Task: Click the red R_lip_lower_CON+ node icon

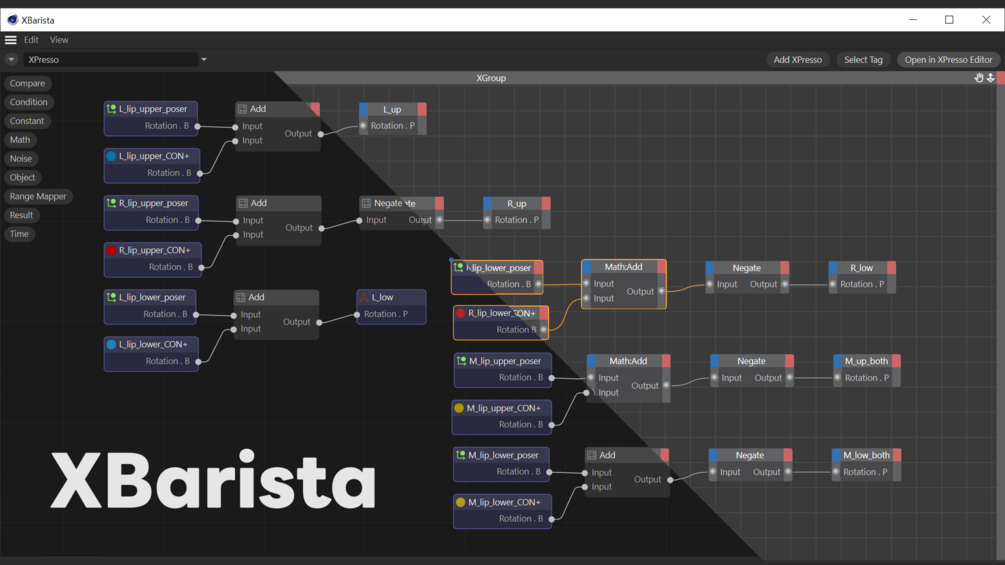Action: 460,313
